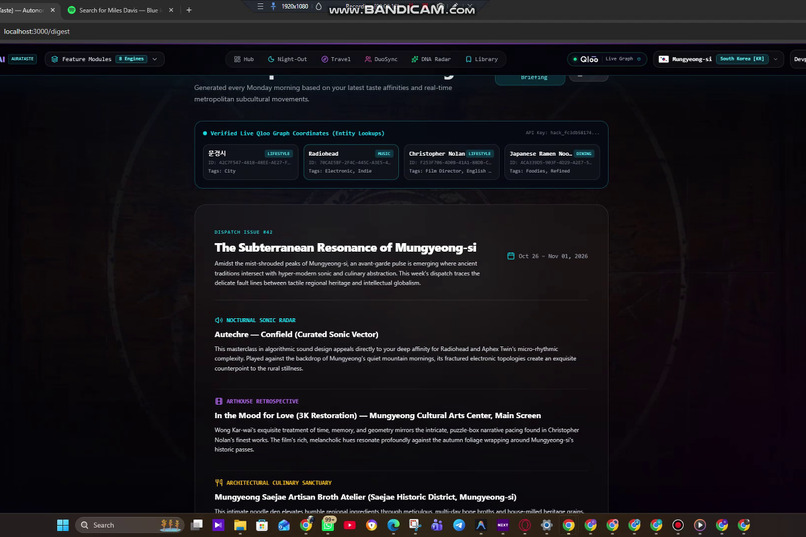Open Telegram from the taskbar
806x537 pixels.
(459, 525)
